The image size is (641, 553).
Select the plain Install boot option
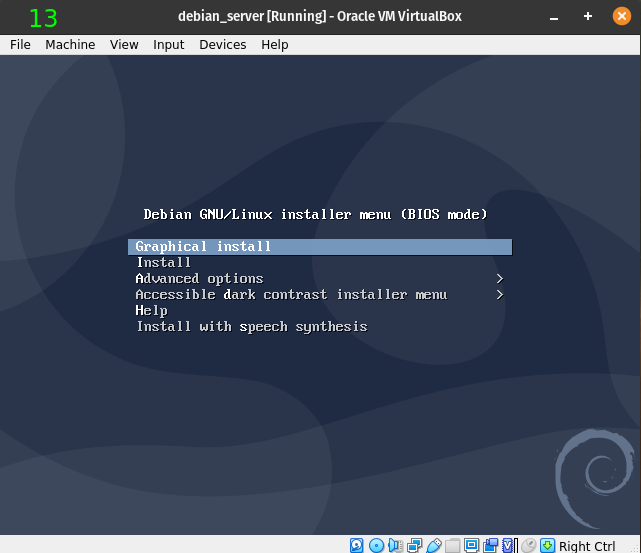pyautogui.click(x=164, y=262)
